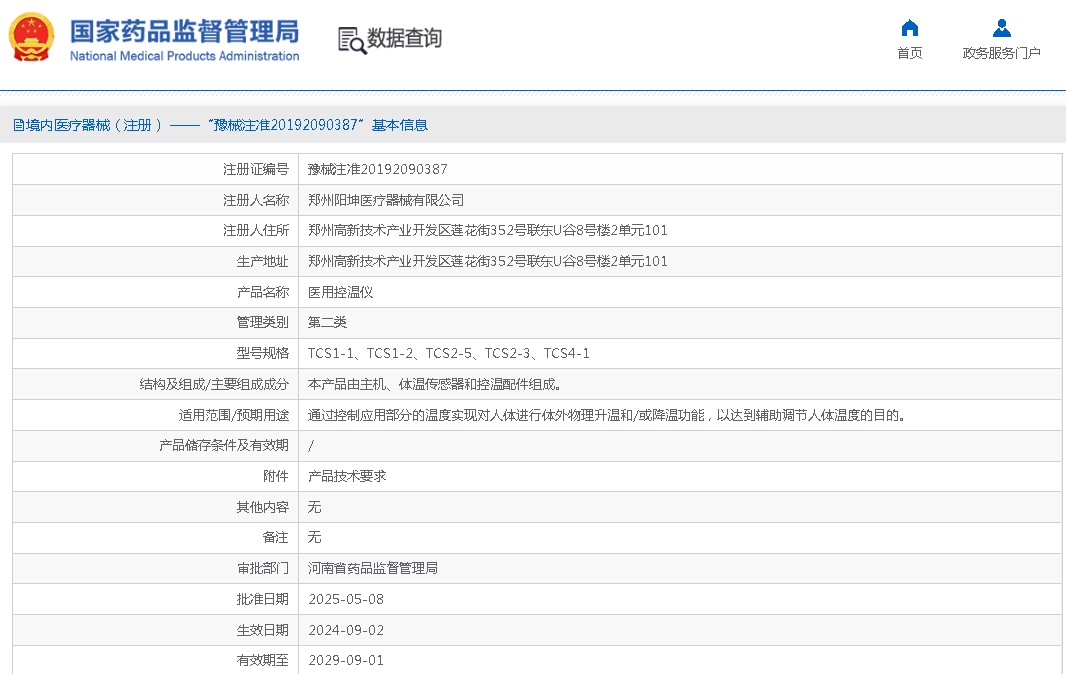Click the 备注 label
1066x674 pixels.
click(x=275, y=537)
